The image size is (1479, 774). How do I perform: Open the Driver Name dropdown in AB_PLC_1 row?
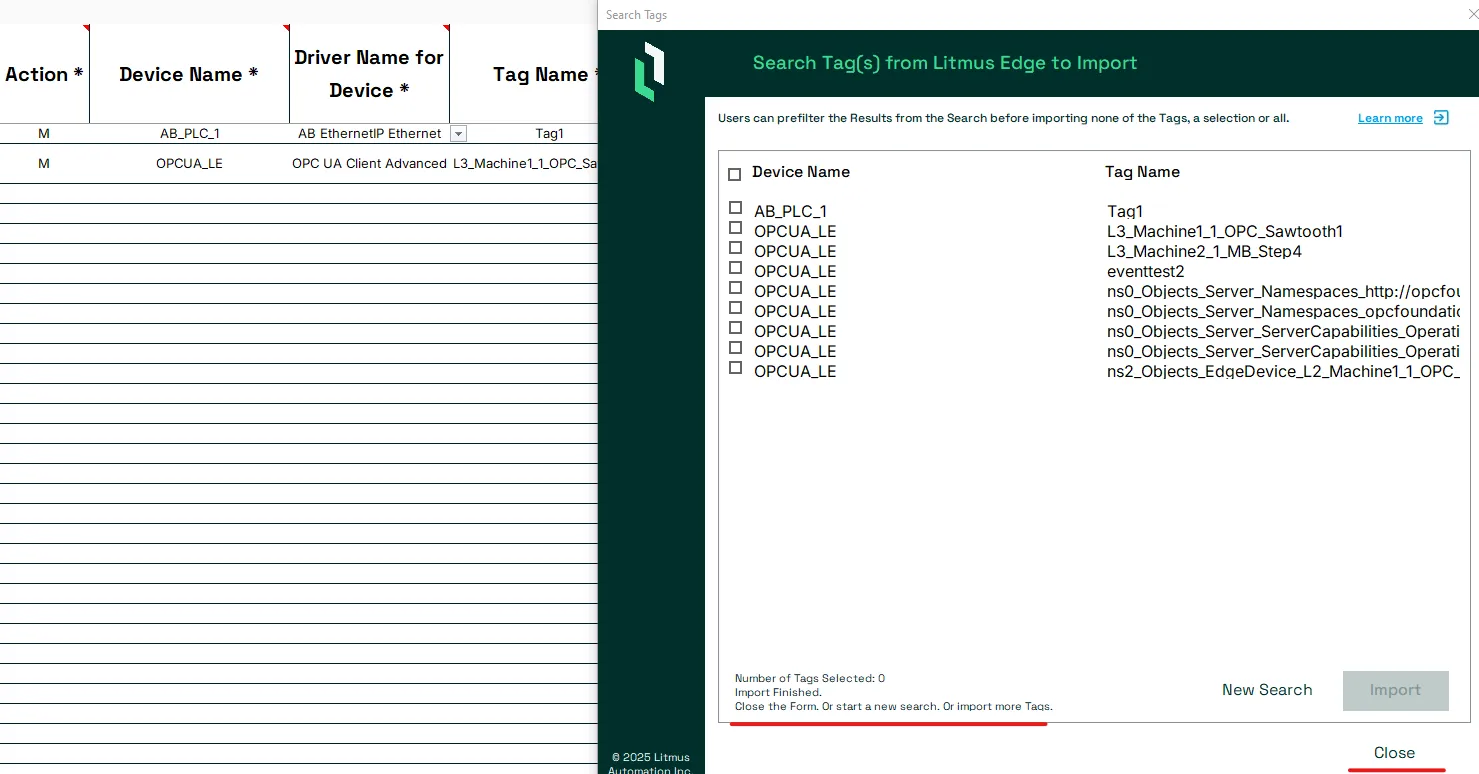[458, 134]
